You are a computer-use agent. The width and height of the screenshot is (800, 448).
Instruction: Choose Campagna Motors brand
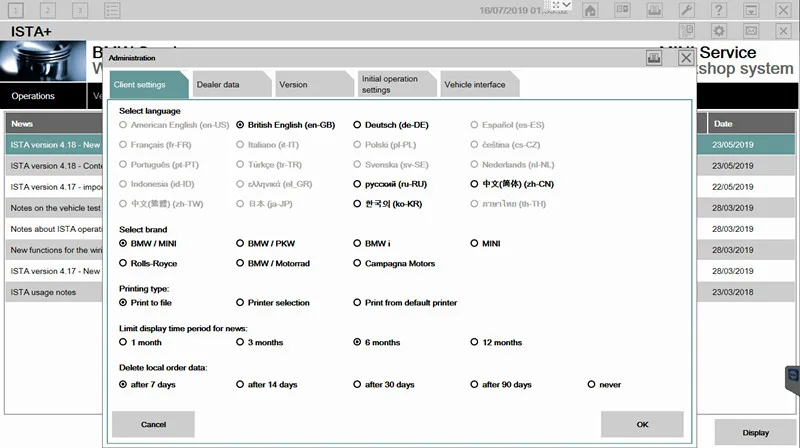(394, 263)
